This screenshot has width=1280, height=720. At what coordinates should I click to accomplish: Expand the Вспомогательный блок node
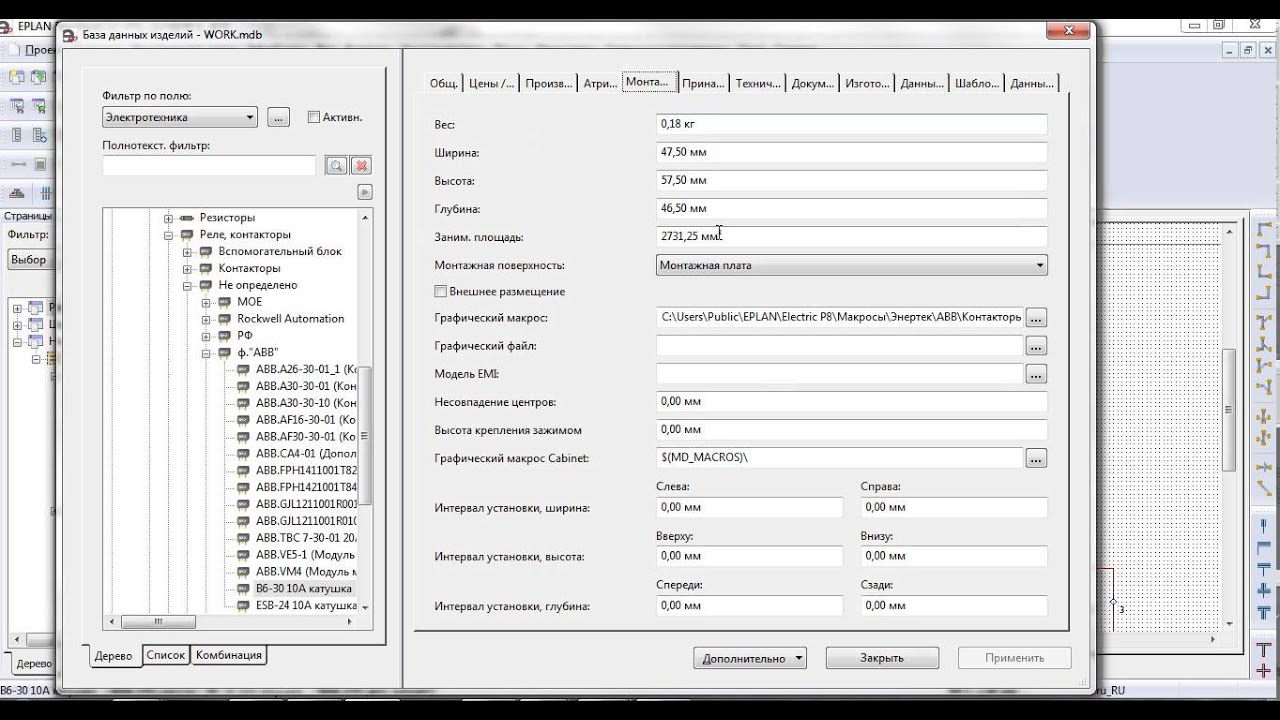pyautogui.click(x=187, y=252)
